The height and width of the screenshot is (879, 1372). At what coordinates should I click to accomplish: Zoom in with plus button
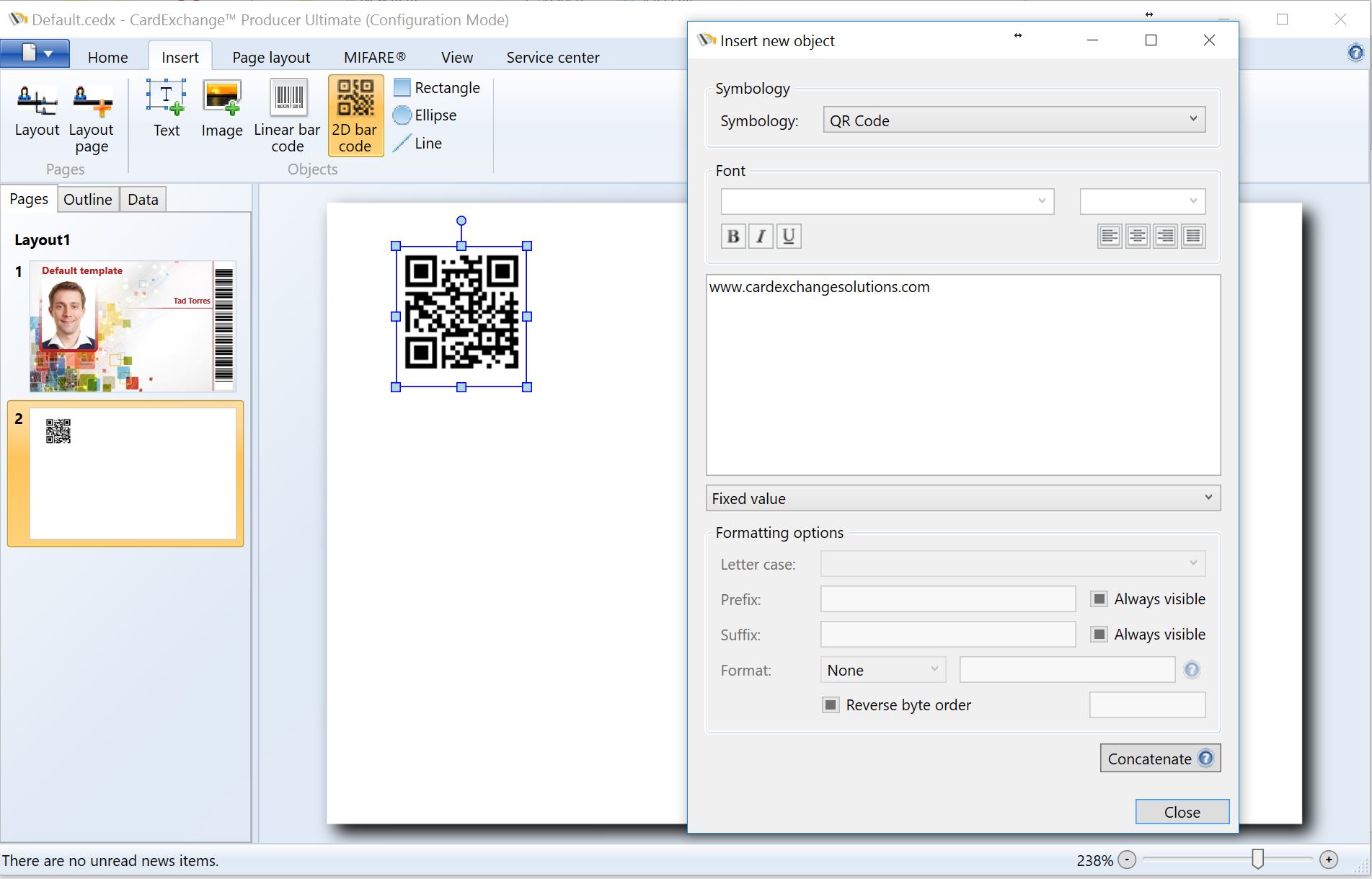pyautogui.click(x=1329, y=860)
